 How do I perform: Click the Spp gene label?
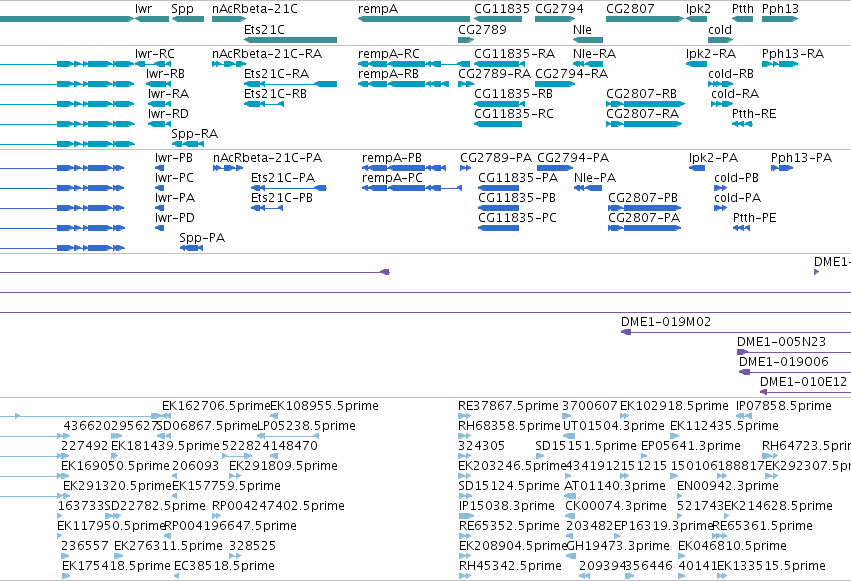[x=182, y=9]
